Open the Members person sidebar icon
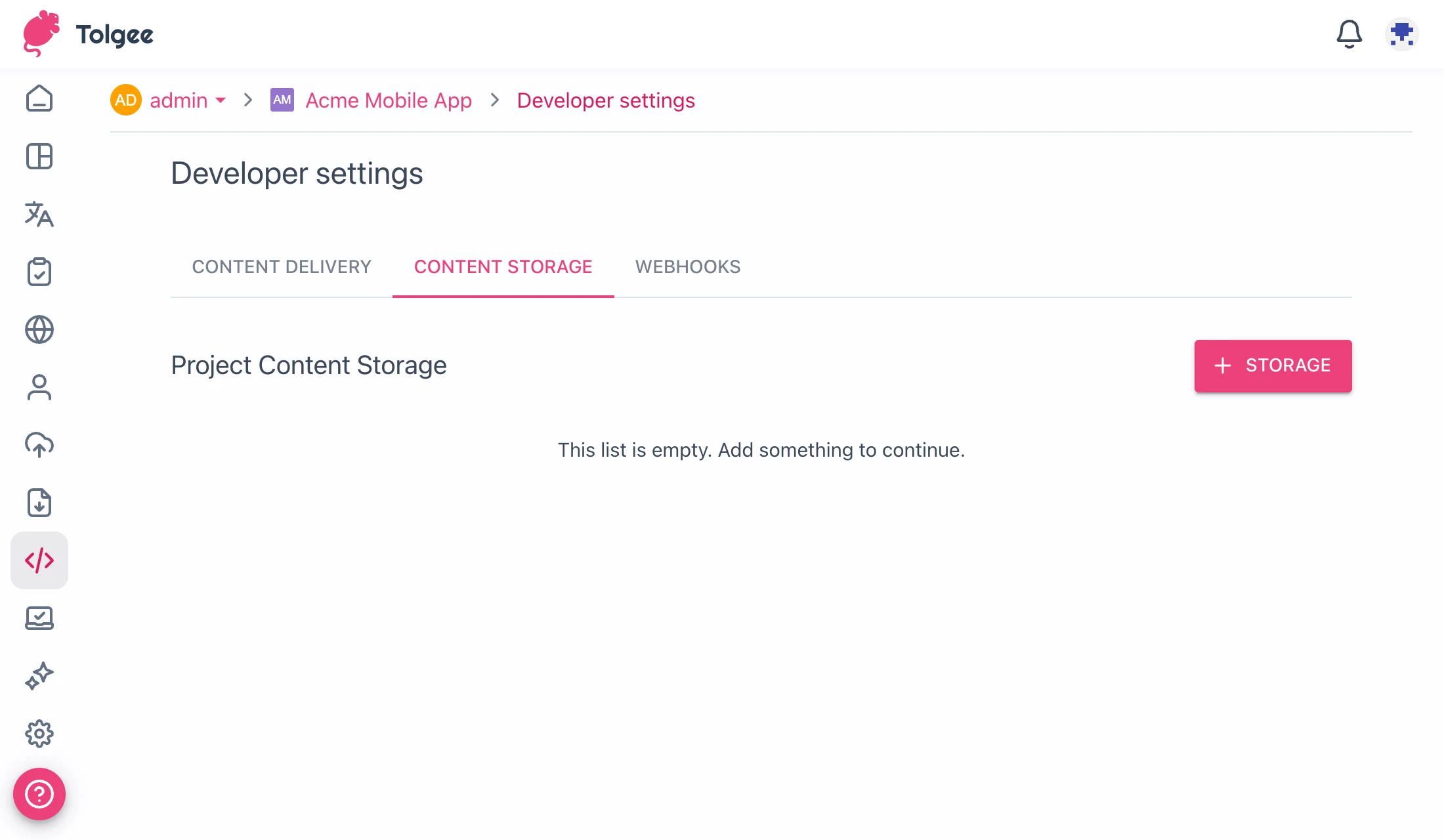 coord(39,387)
